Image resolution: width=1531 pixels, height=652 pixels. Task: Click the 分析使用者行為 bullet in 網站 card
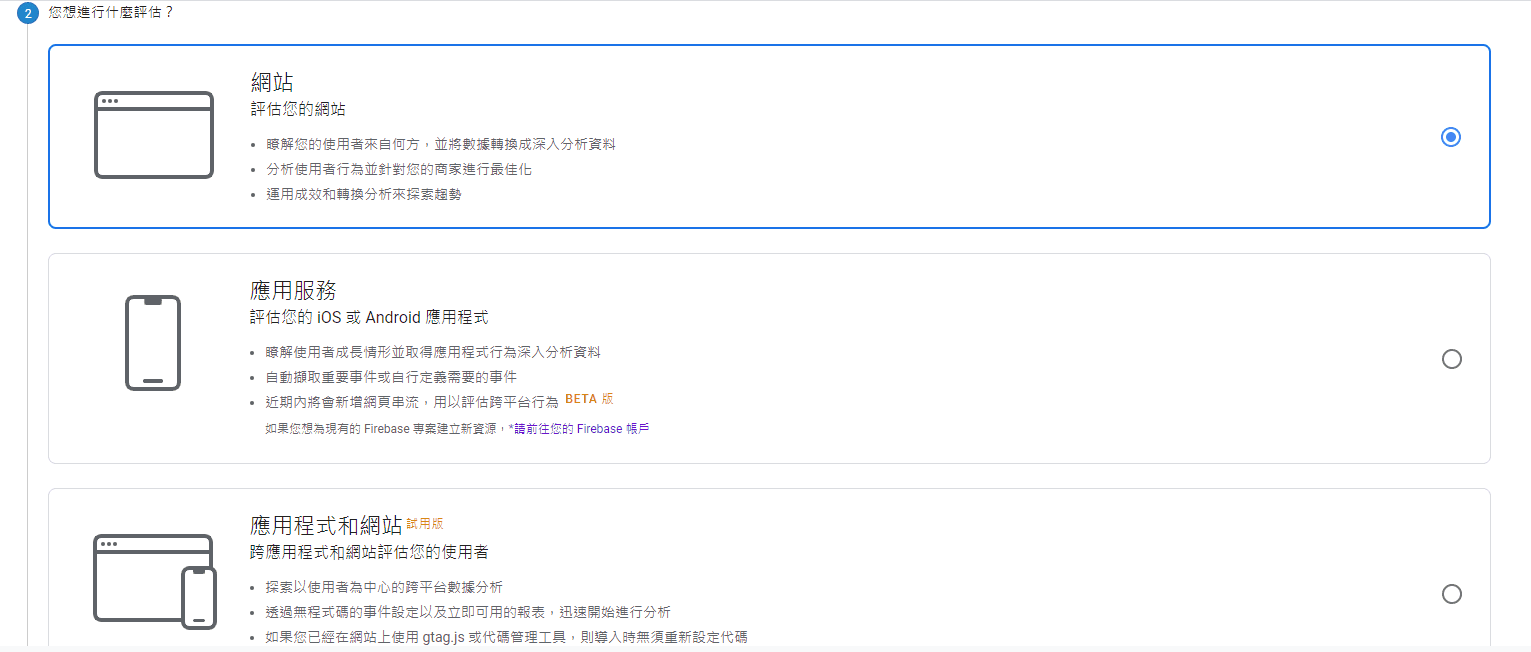click(399, 169)
